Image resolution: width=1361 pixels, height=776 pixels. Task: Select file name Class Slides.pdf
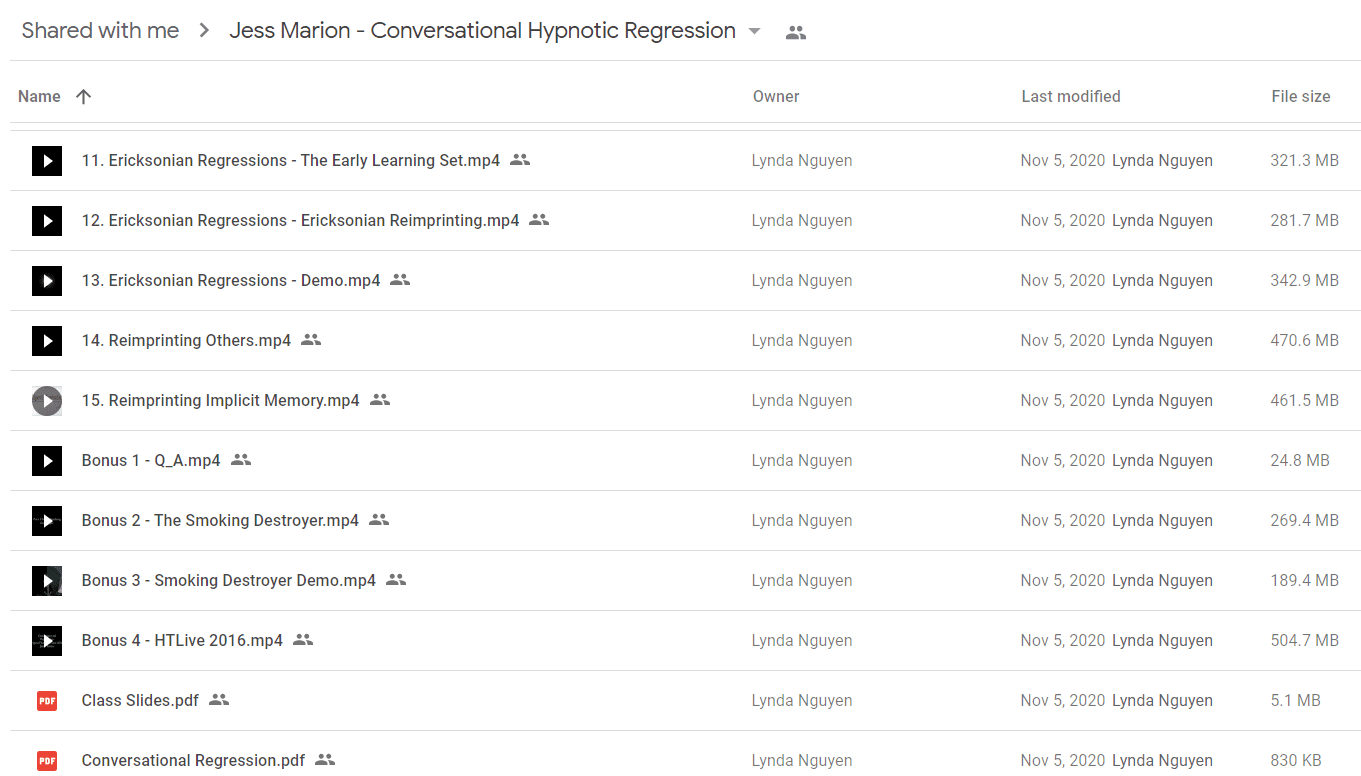coord(140,700)
